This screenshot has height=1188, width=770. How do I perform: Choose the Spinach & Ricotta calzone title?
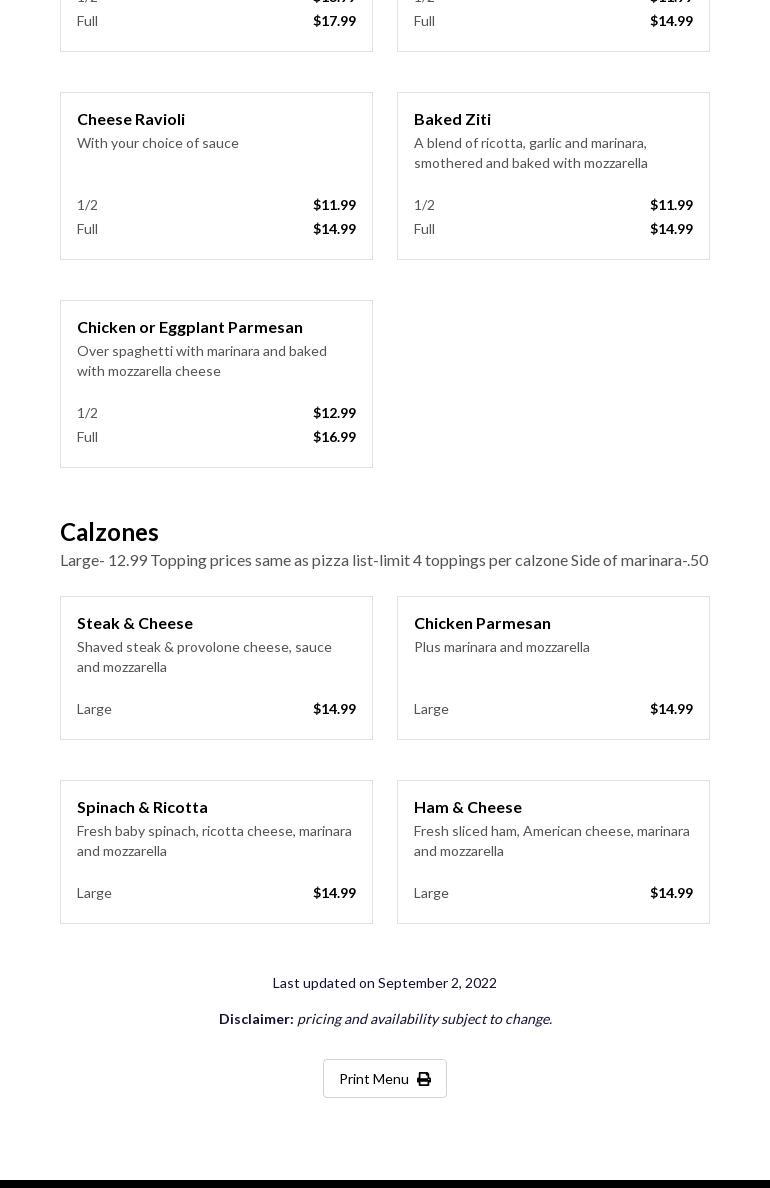pyautogui.click(x=142, y=807)
